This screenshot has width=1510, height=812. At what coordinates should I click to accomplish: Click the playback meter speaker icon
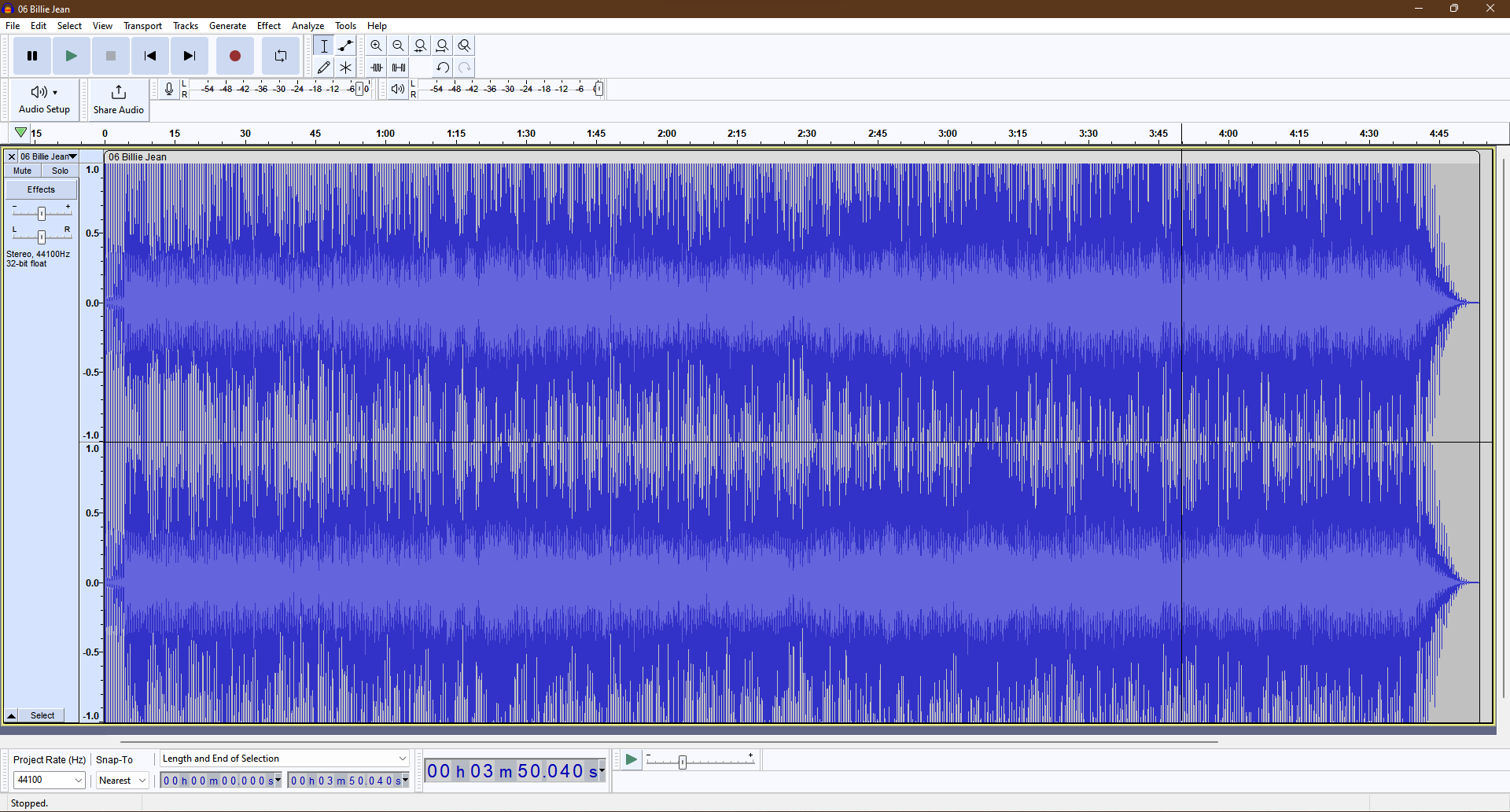click(398, 89)
